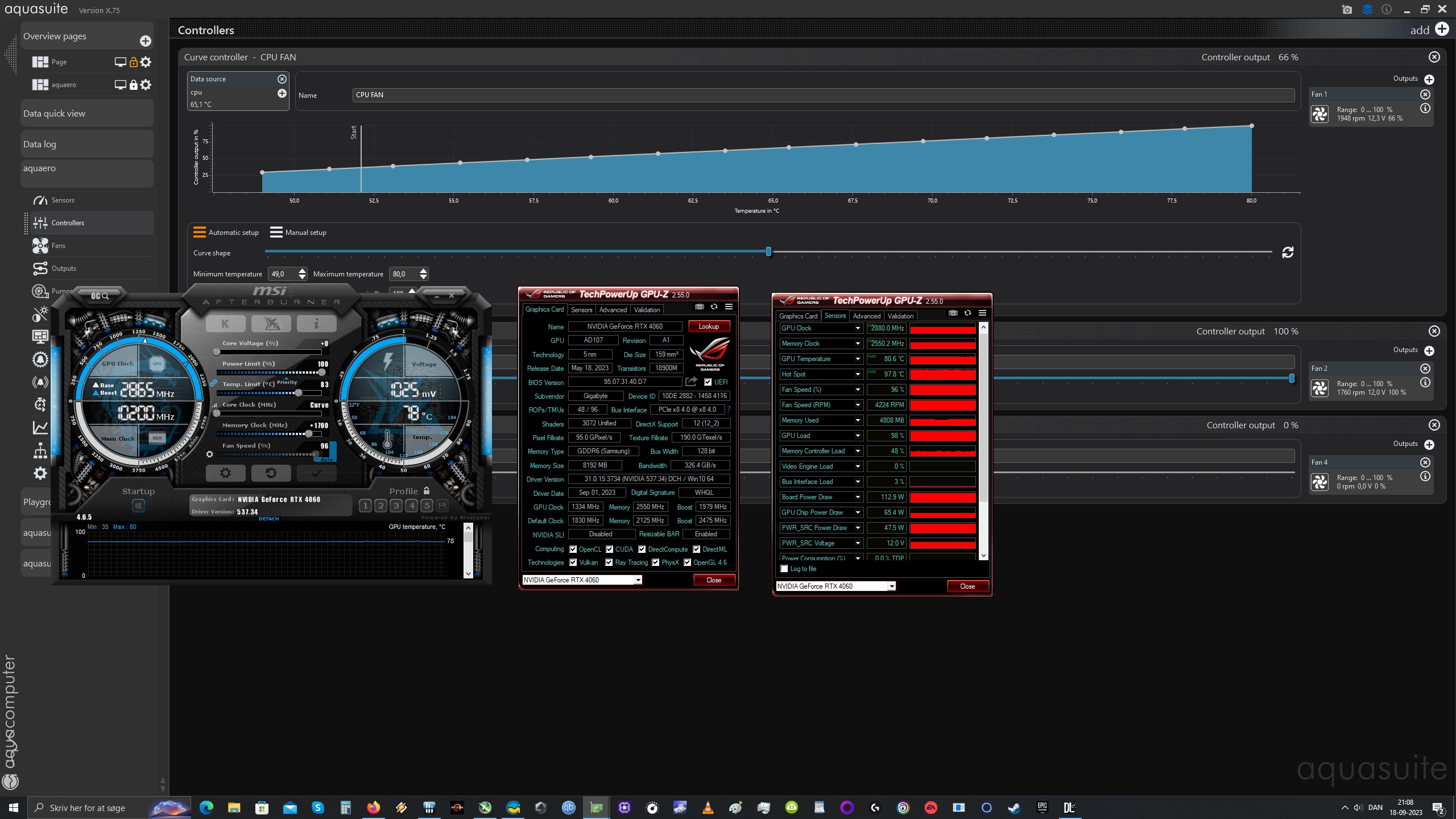This screenshot has width=1456, height=819.
Task: Select Fans in the aquaero sidebar
Action: coord(58,246)
